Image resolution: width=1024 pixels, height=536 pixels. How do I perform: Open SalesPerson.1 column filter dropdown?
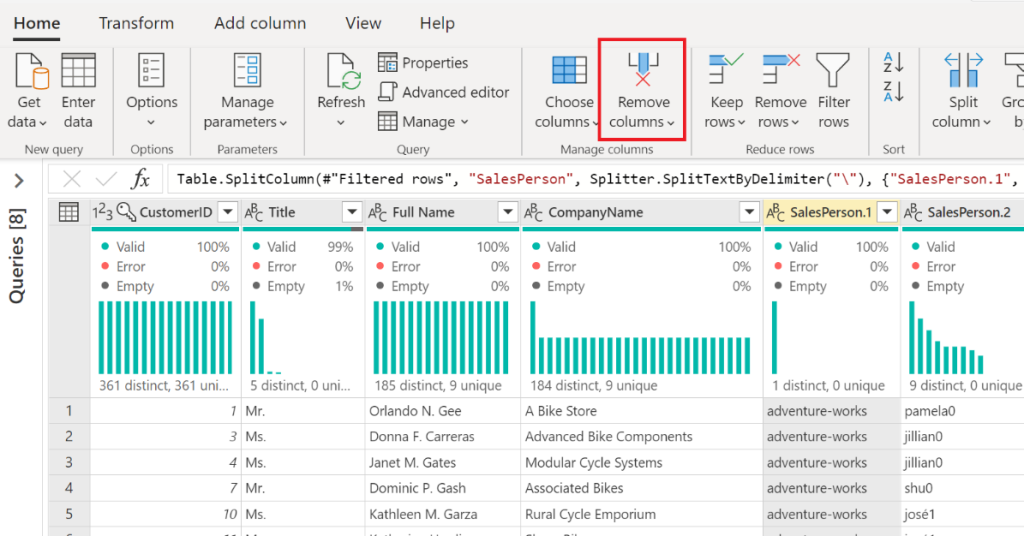pyautogui.click(x=887, y=212)
